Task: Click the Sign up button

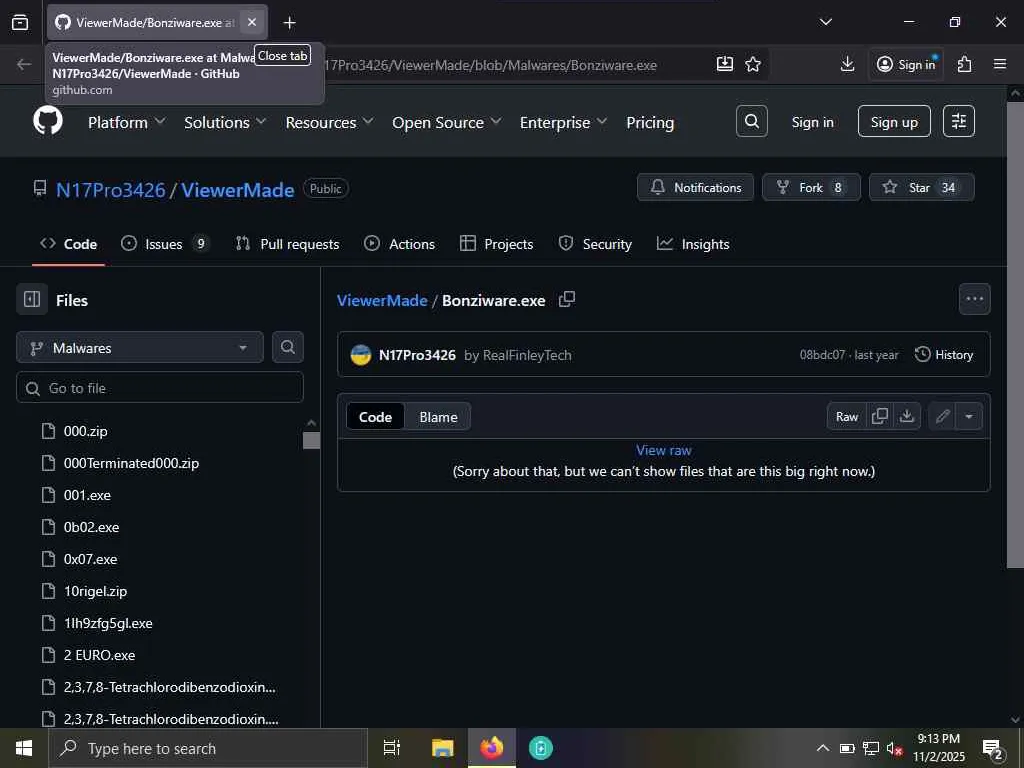Action: click(894, 121)
